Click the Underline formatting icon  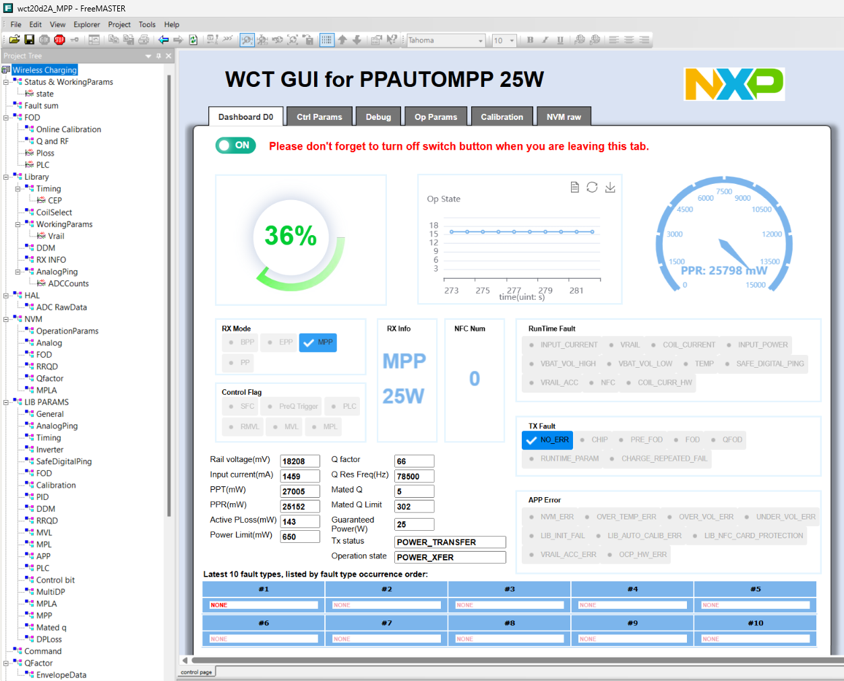560,40
